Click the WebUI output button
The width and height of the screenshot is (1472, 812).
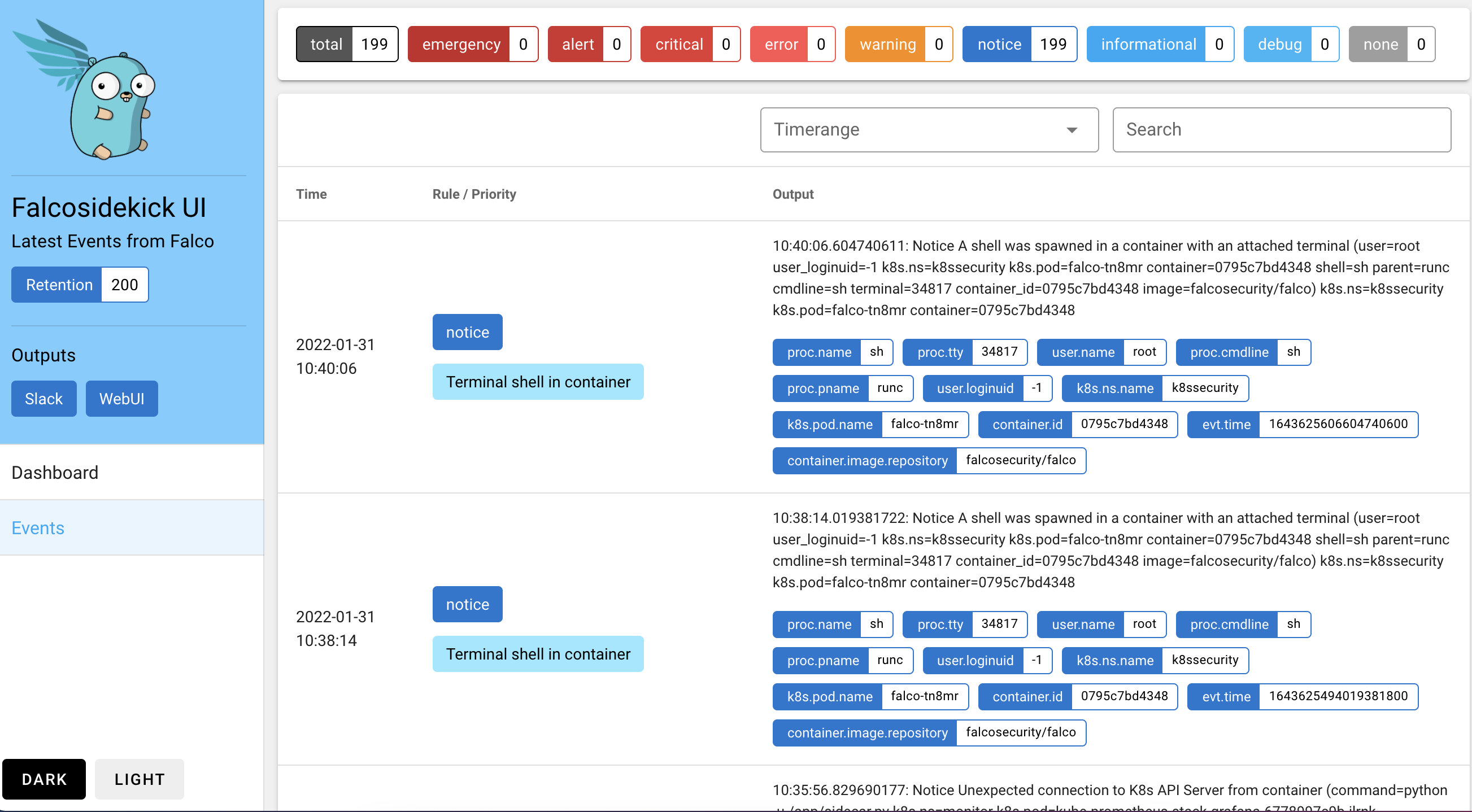(121, 398)
